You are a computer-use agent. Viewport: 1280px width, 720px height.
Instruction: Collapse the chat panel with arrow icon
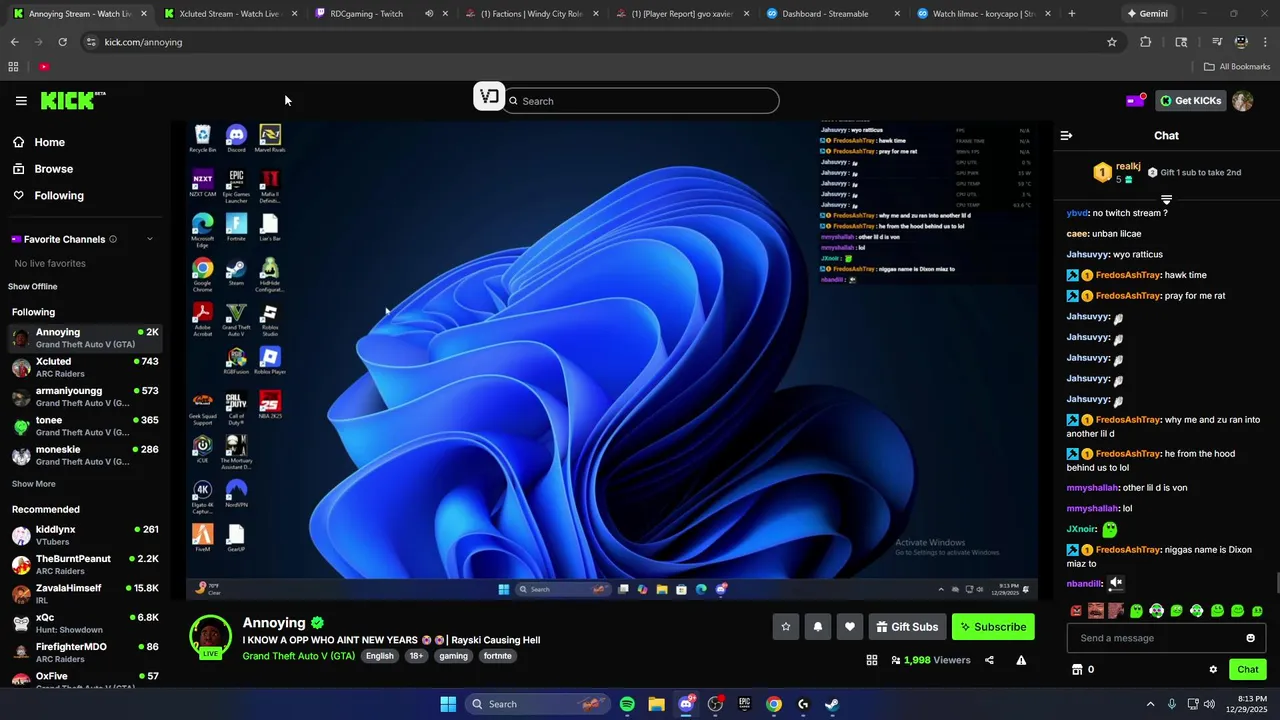tap(1066, 135)
